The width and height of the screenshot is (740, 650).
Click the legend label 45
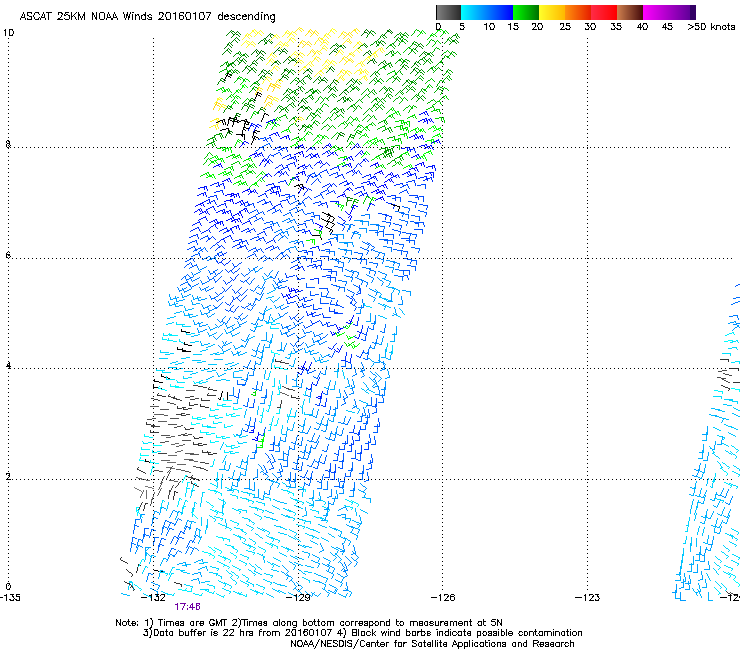[667, 27]
